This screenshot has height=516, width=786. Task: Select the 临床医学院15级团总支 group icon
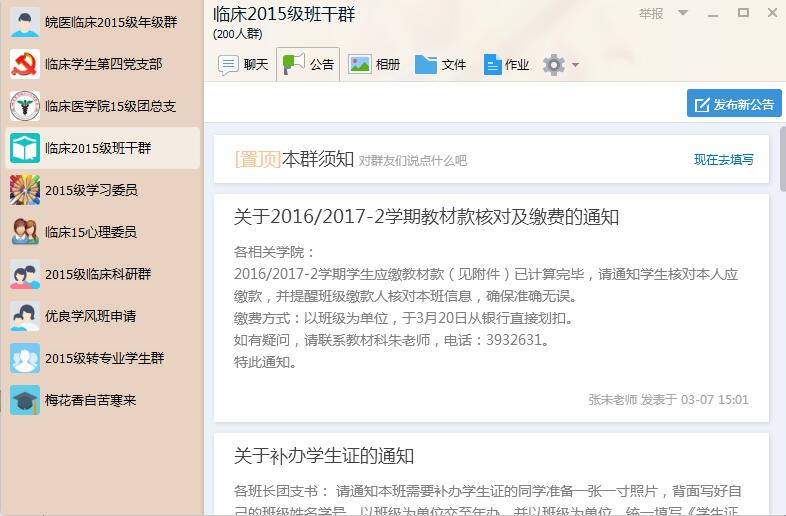[25, 106]
